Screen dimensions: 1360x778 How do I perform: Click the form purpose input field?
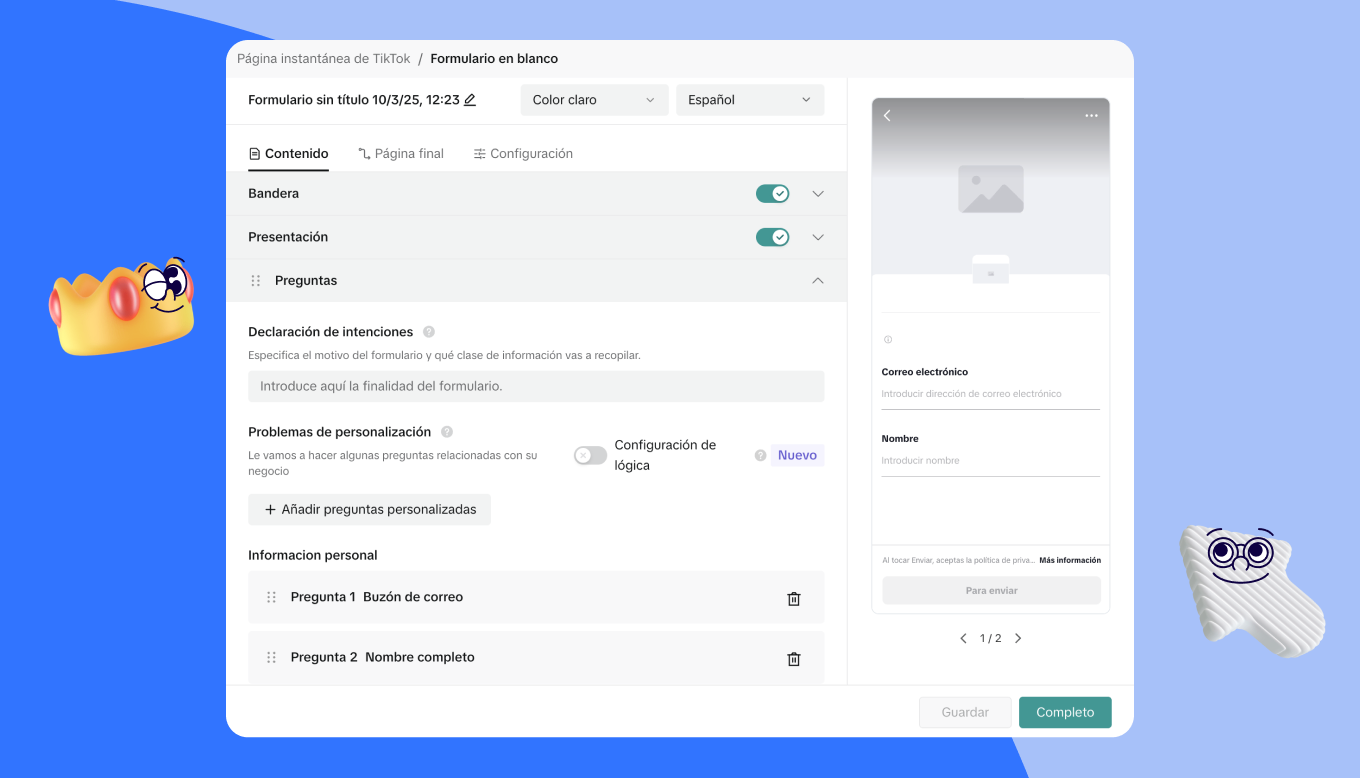pos(536,387)
